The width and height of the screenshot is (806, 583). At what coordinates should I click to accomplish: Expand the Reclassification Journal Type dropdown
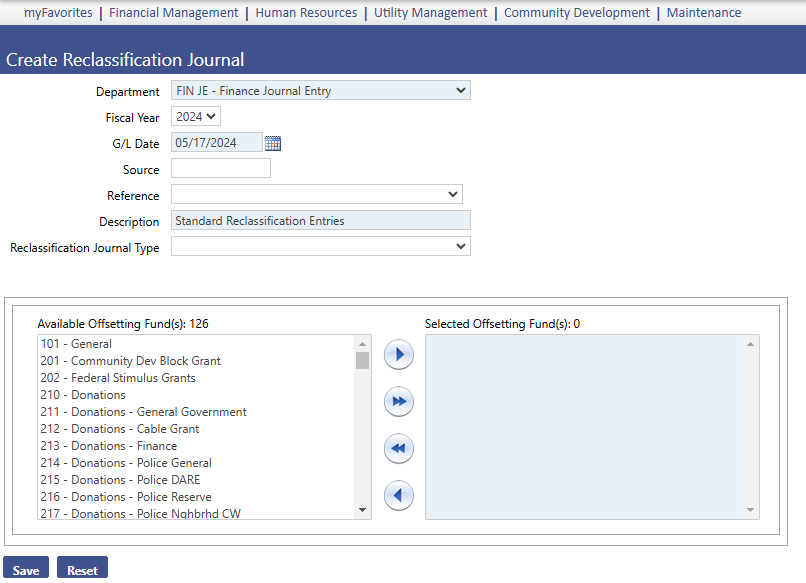[x=321, y=246]
